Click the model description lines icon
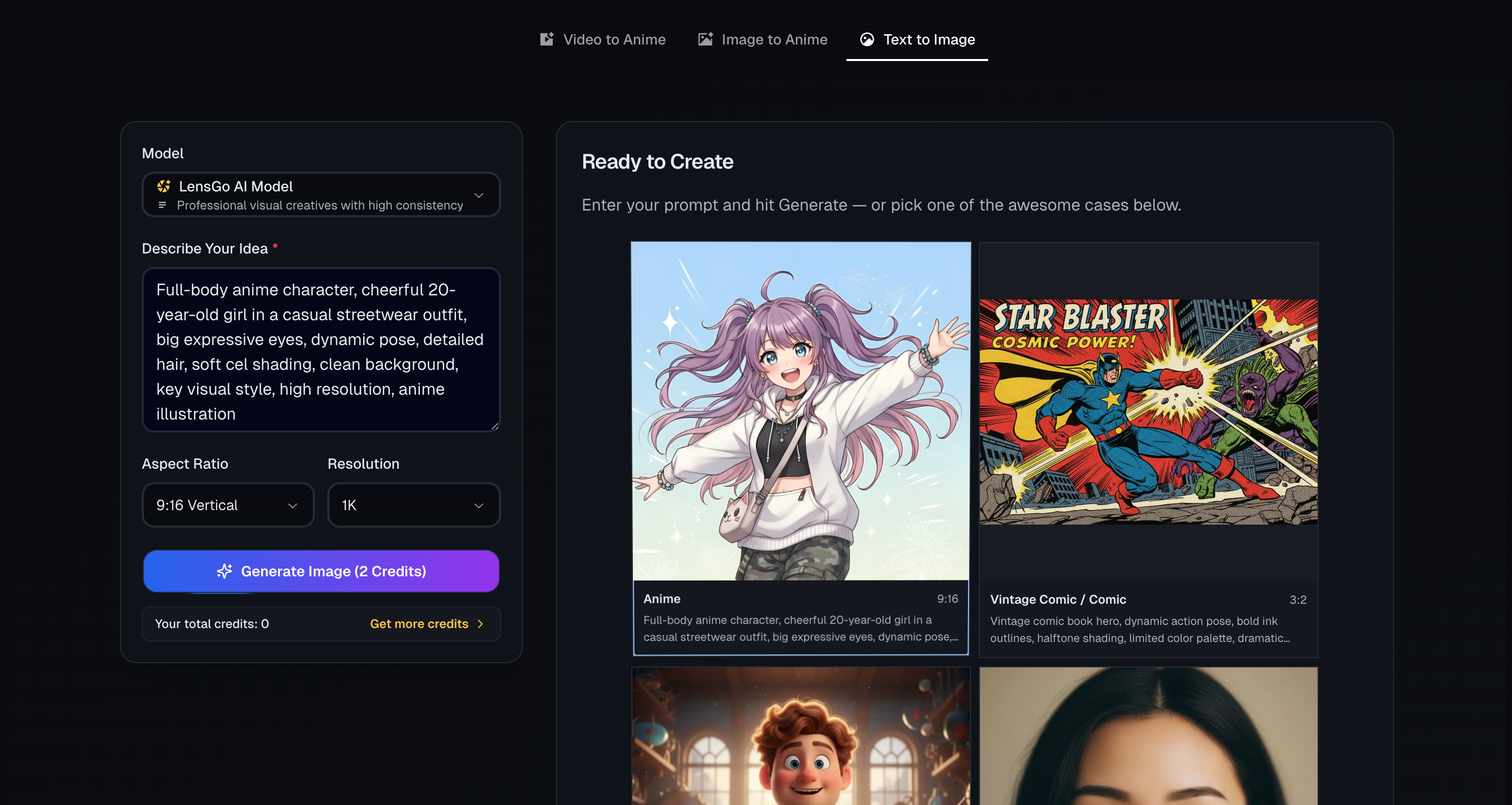Image resolution: width=1512 pixels, height=805 pixels. click(162, 205)
